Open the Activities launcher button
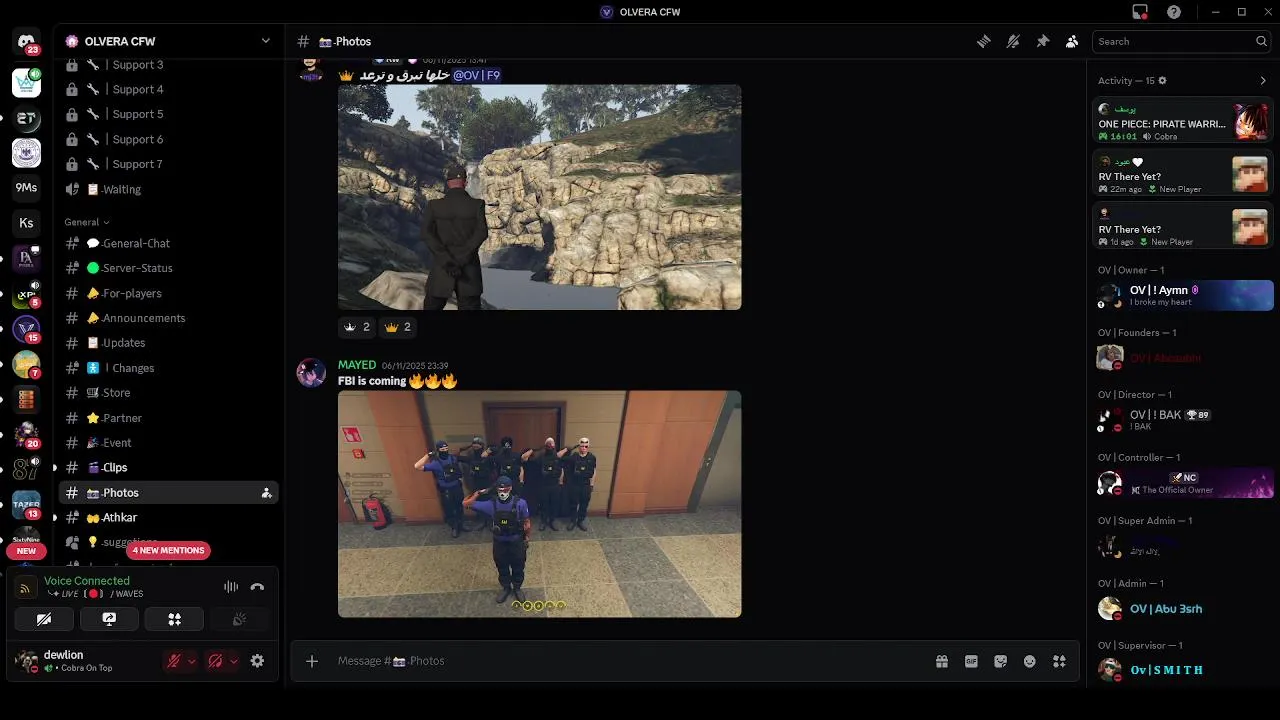The width and height of the screenshot is (1280, 720). [174, 620]
